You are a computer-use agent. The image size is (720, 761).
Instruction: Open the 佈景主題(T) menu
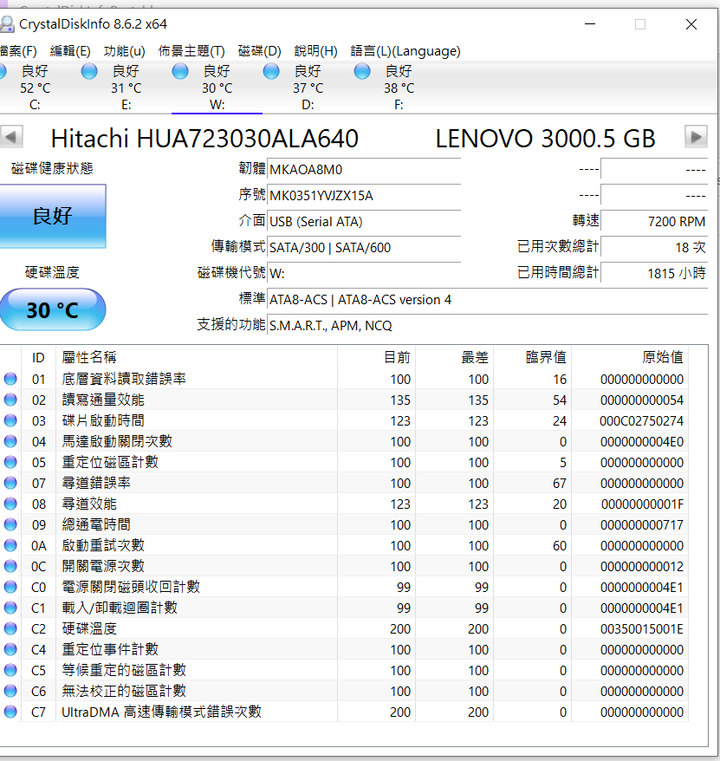(192, 51)
